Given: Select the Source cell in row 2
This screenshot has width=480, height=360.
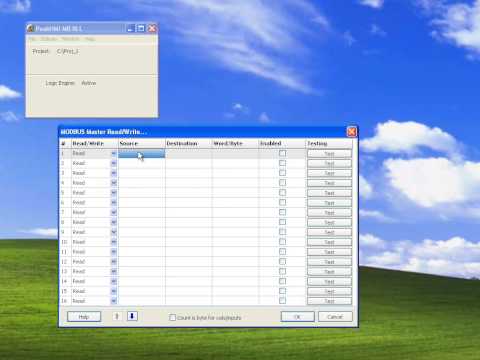Looking at the screenshot, I should pos(142,163).
